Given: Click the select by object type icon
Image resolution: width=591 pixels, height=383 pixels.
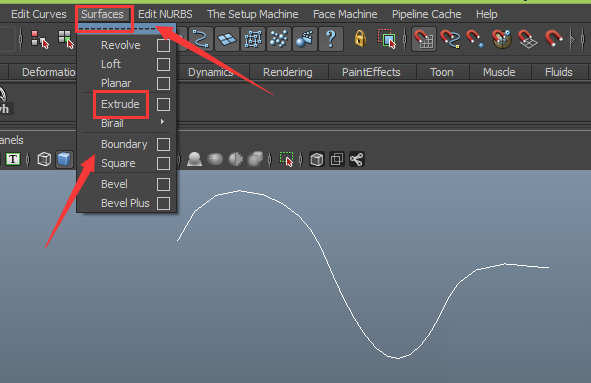Looking at the screenshot, I should click(x=66, y=39).
